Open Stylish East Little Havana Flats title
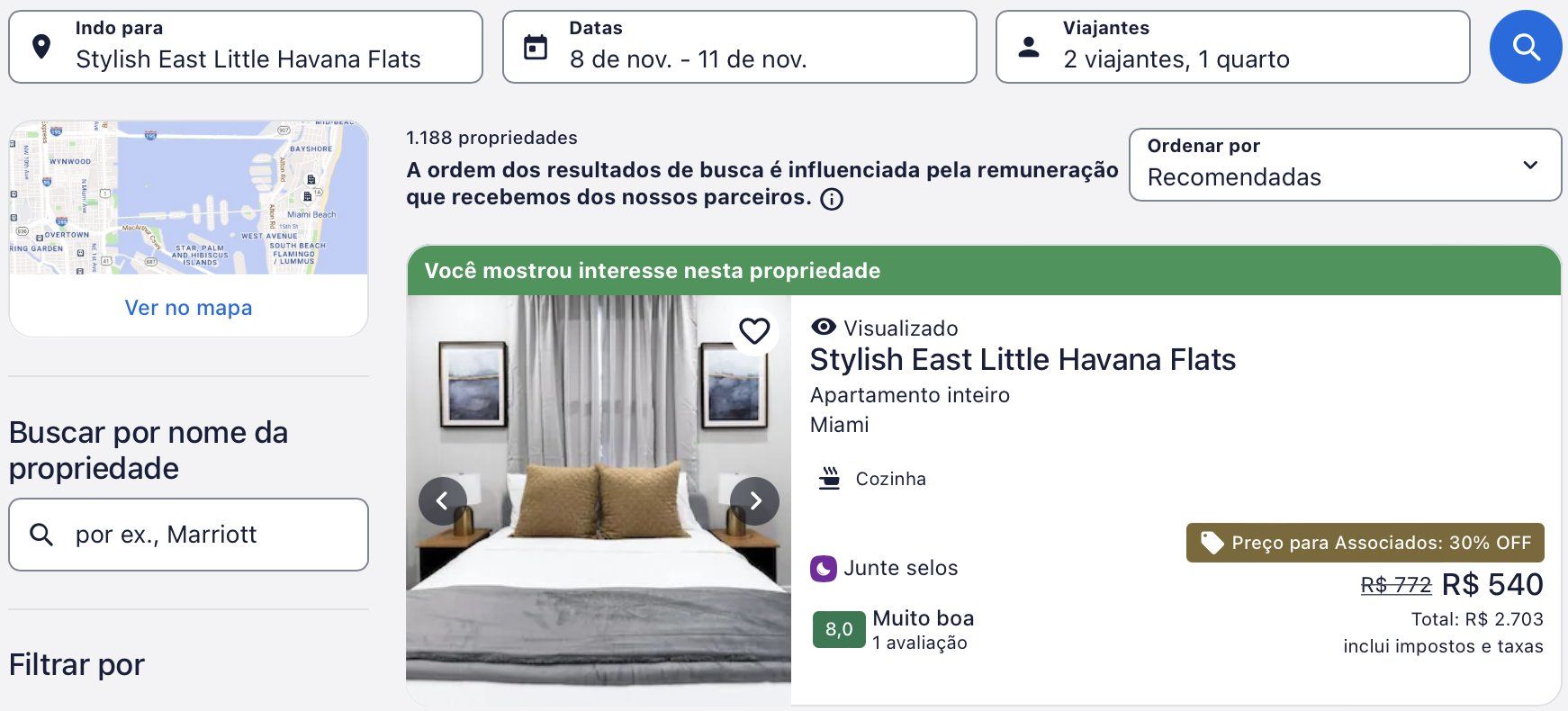This screenshot has height=711, width=1568. click(1023, 360)
